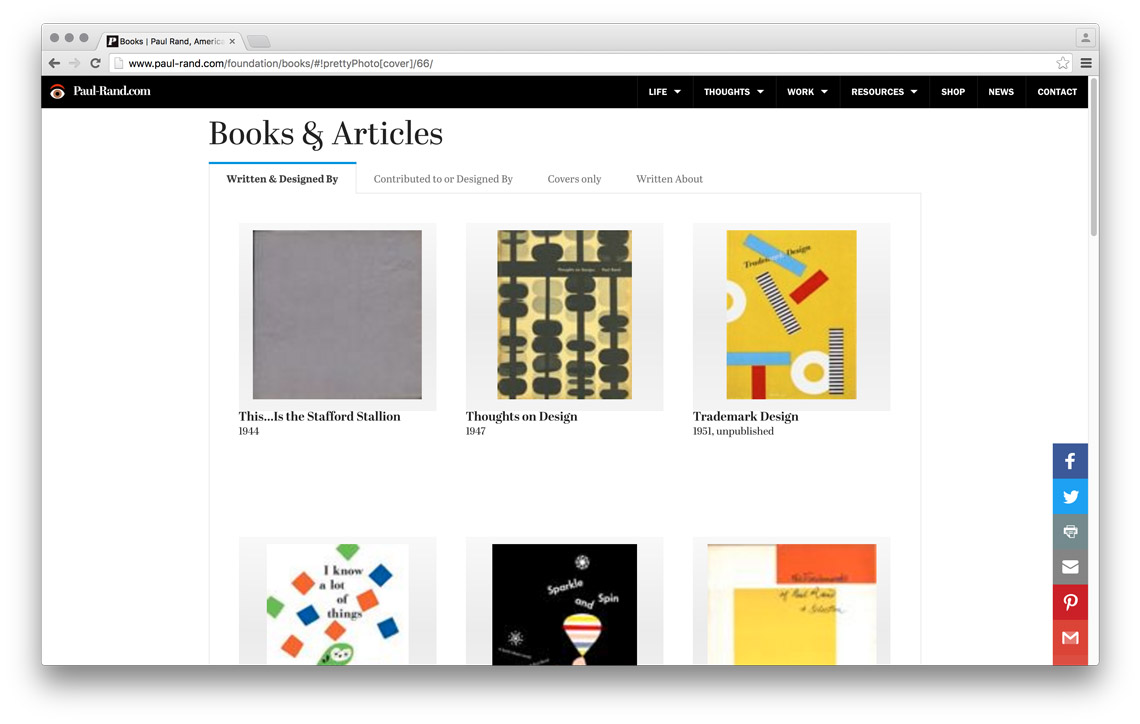This screenshot has width=1140, height=724.
Task: Pin page with Pinterest icon
Action: (x=1070, y=602)
